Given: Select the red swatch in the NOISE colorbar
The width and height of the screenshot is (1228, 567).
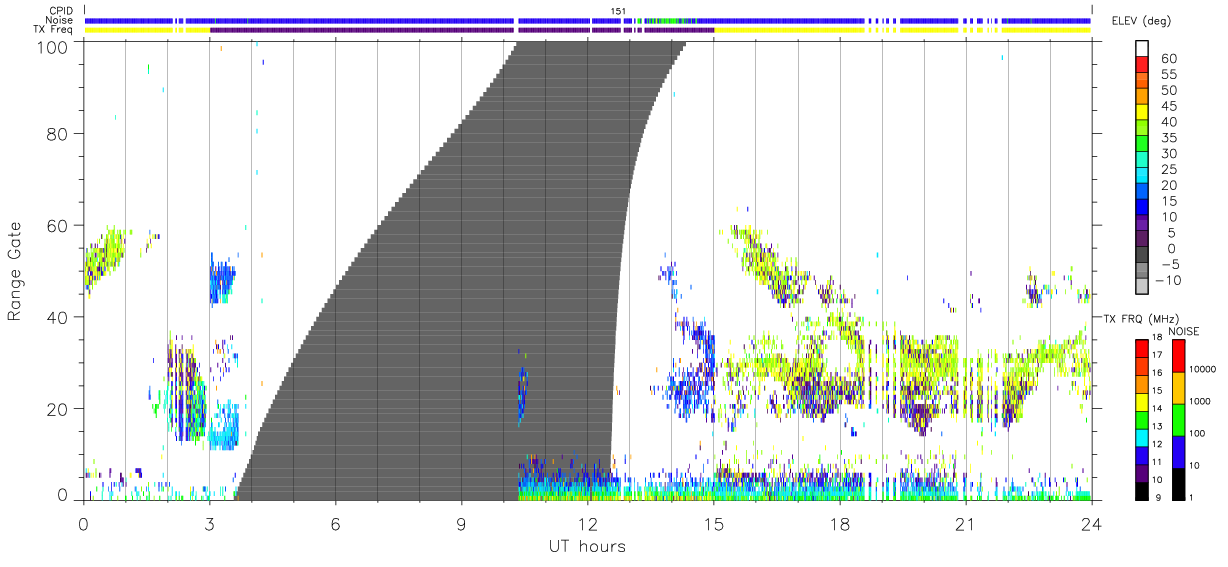Looking at the screenshot, I should coord(1177,355).
